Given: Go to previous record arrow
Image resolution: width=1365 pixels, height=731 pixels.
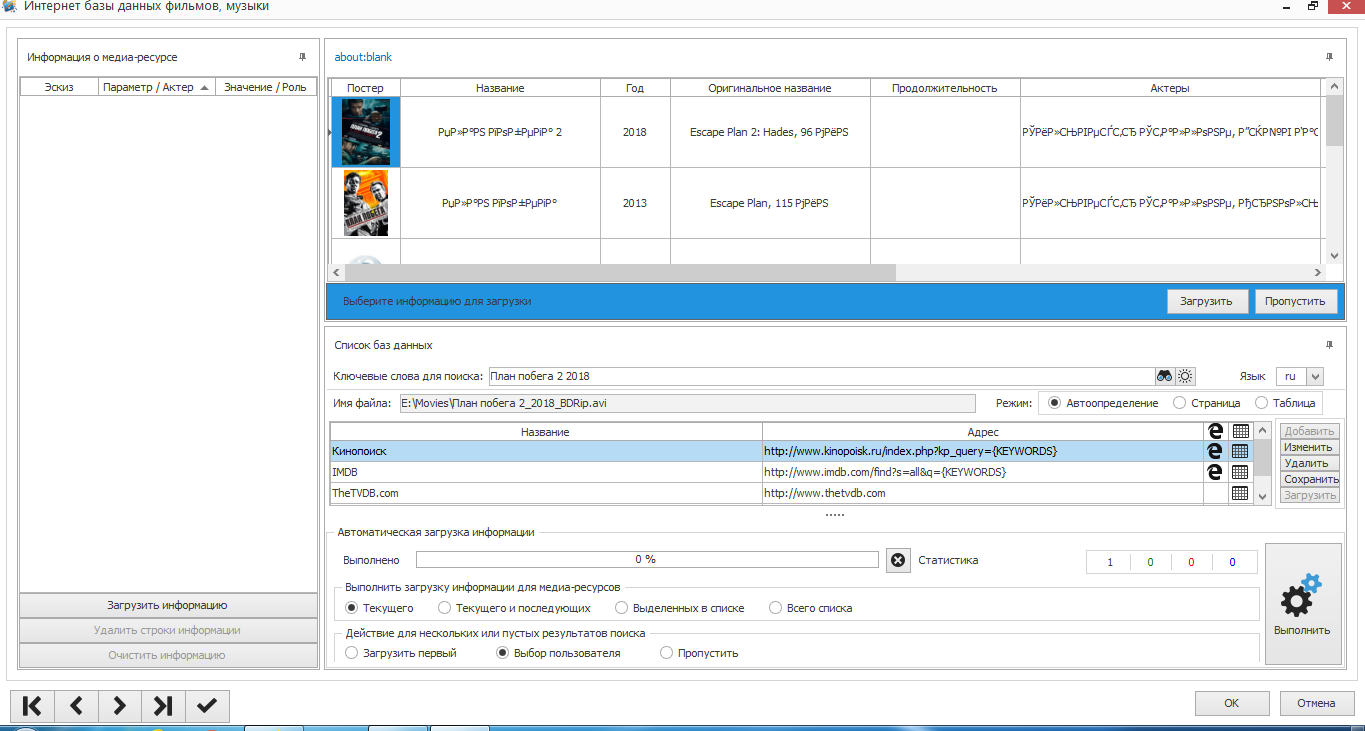Looking at the screenshot, I should pyautogui.click(x=76, y=706).
